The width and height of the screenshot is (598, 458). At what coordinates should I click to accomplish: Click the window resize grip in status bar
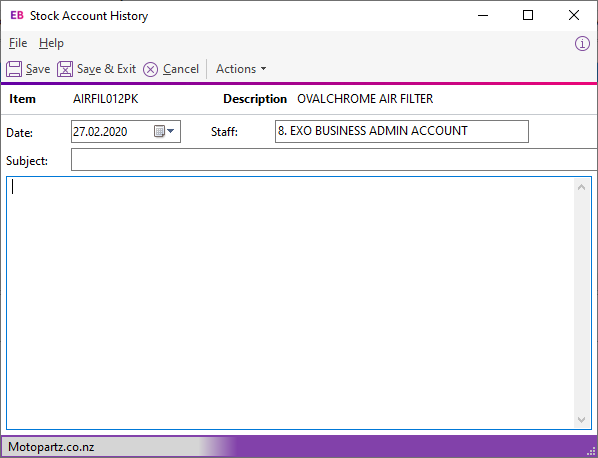click(x=592, y=452)
